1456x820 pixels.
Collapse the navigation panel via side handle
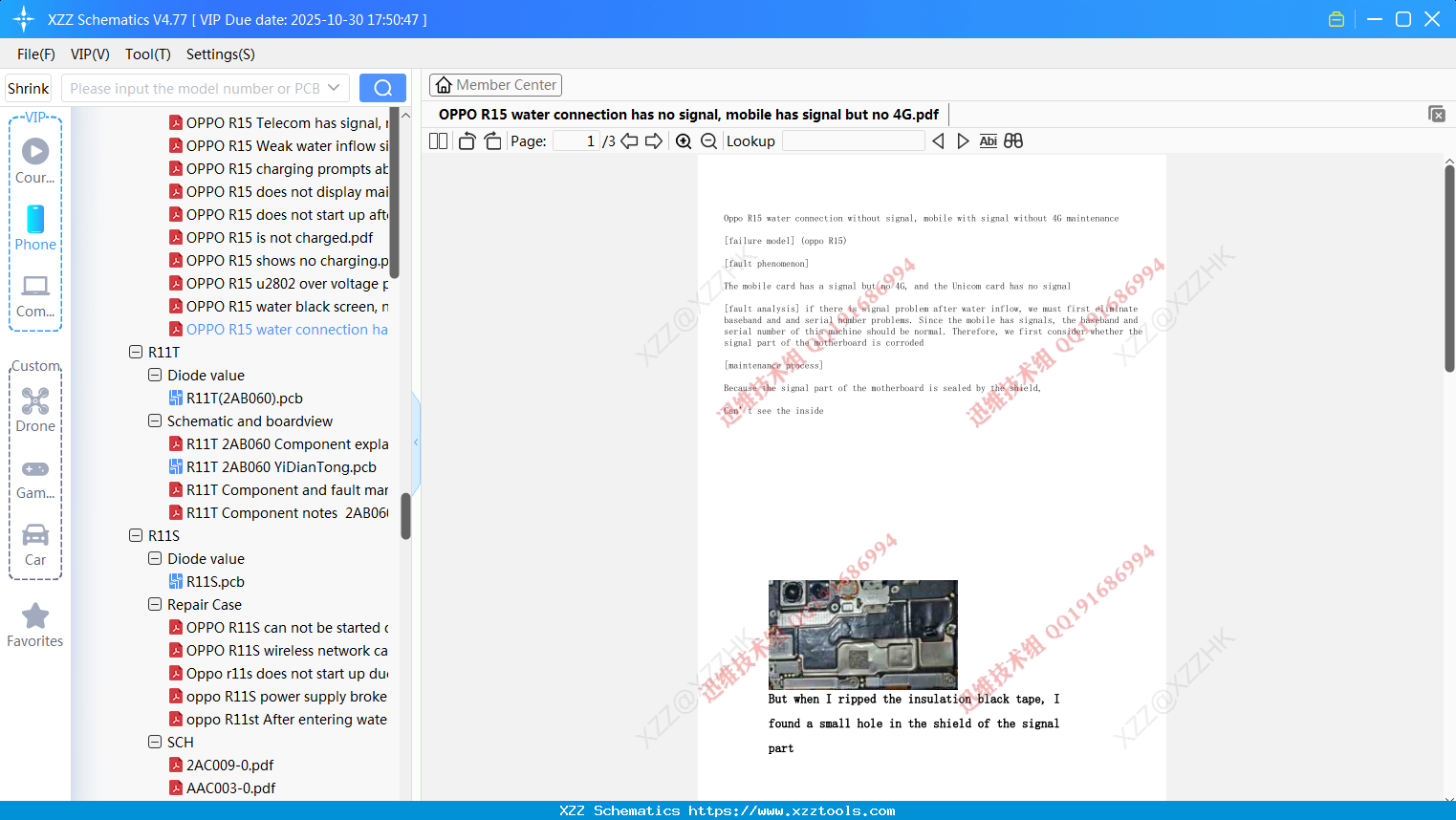click(x=416, y=442)
